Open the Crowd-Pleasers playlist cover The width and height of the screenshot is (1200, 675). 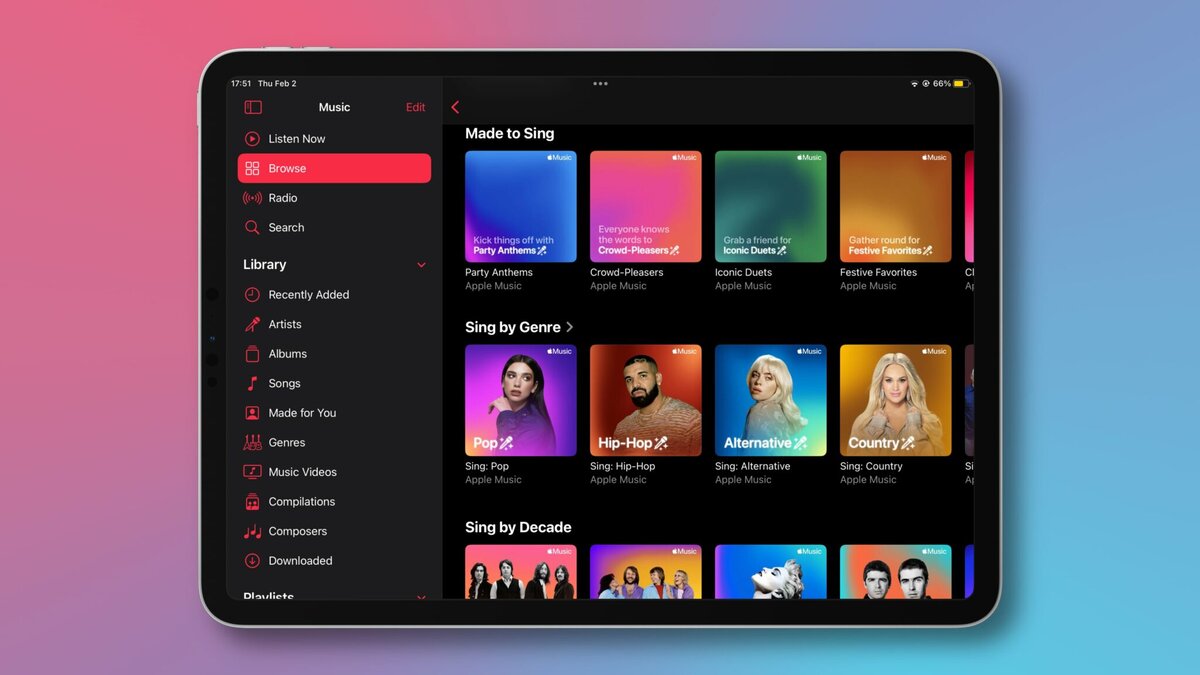point(646,207)
